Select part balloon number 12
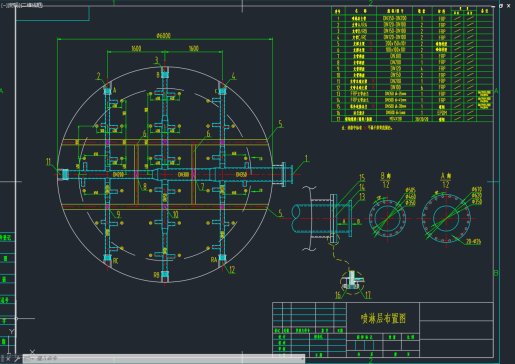This screenshot has width=515, height=364. pos(232,270)
